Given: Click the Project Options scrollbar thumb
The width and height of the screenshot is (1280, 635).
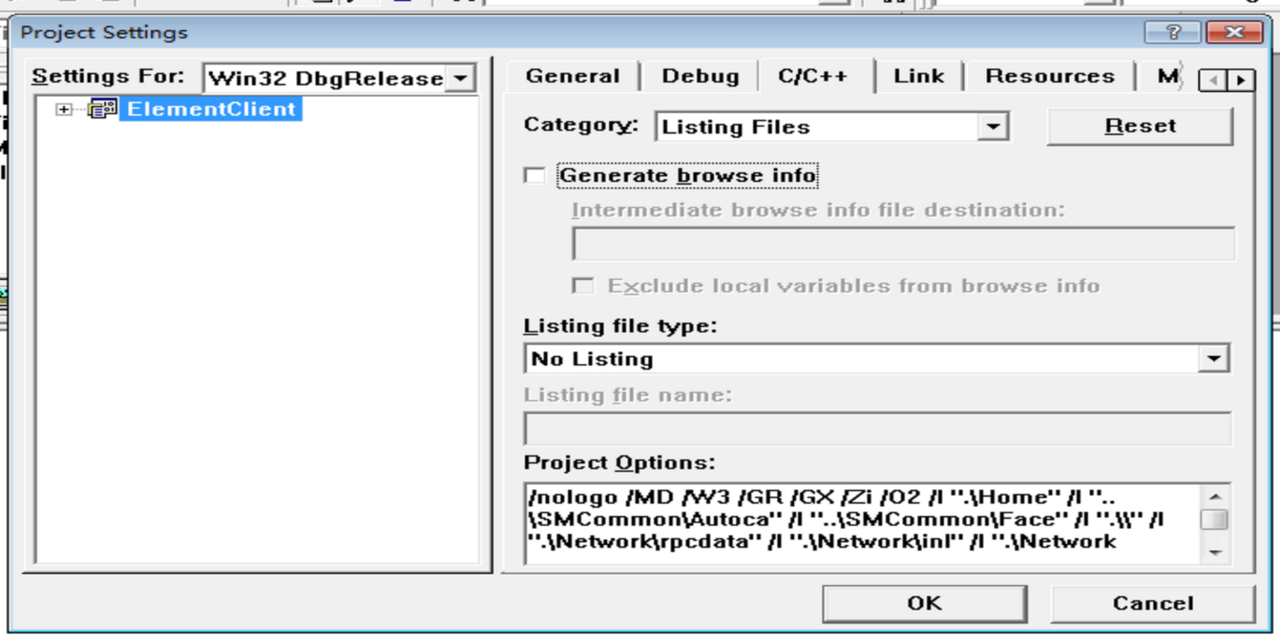Looking at the screenshot, I should tap(1215, 518).
